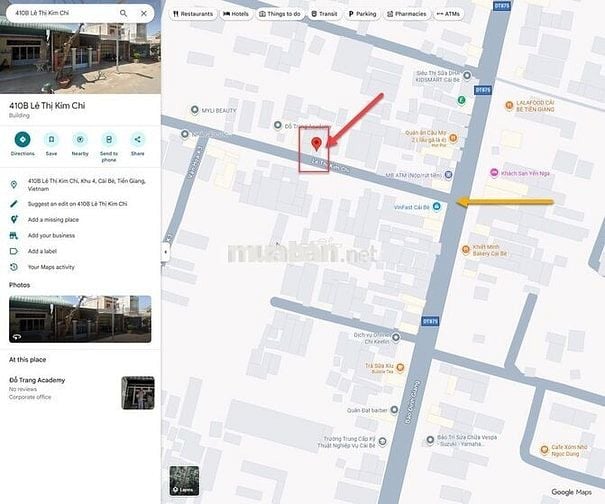Open Nearby search for this location
Image resolution: width=605 pixels, height=504 pixels.
tap(80, 139)
